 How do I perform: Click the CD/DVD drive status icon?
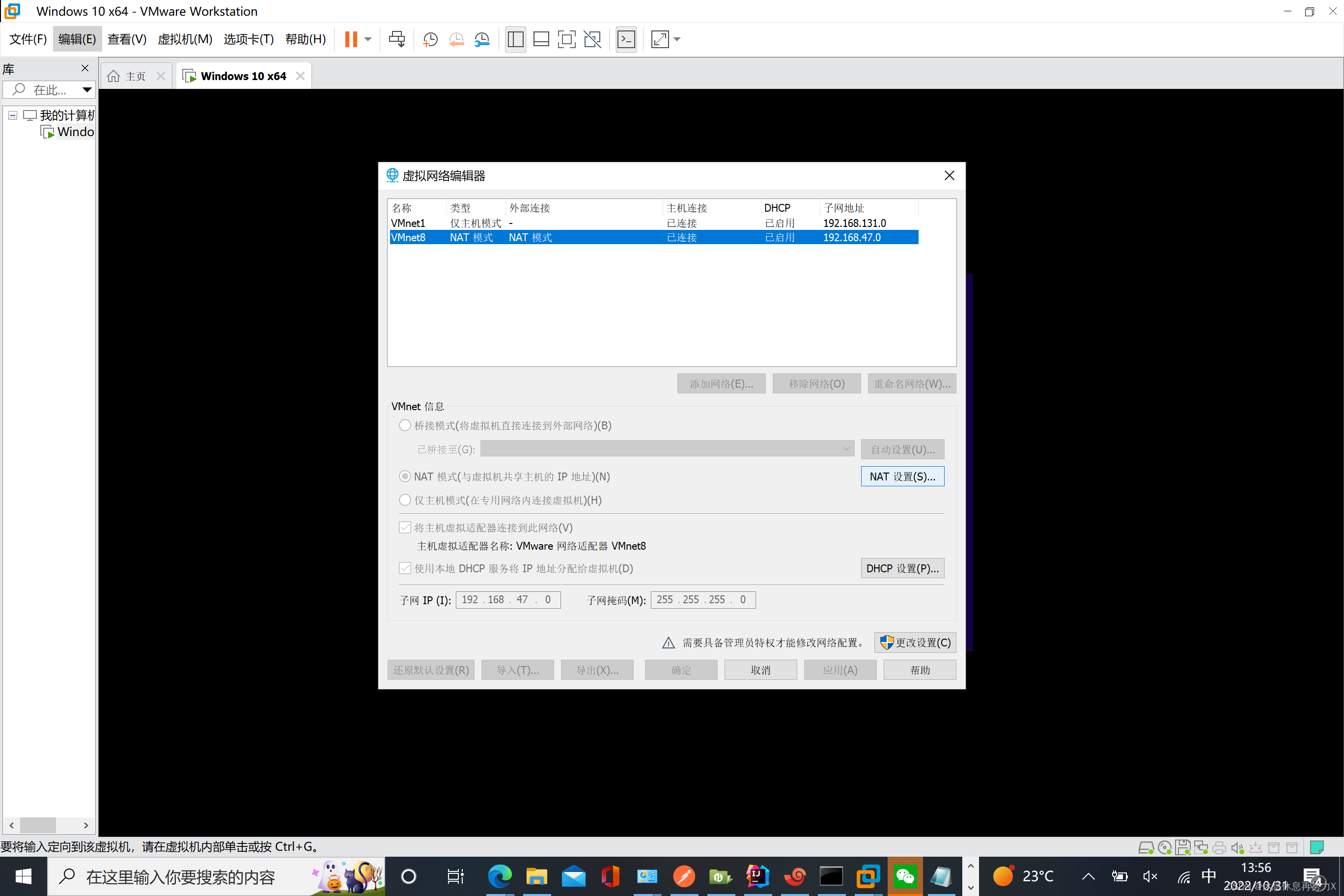point(1165,847)
